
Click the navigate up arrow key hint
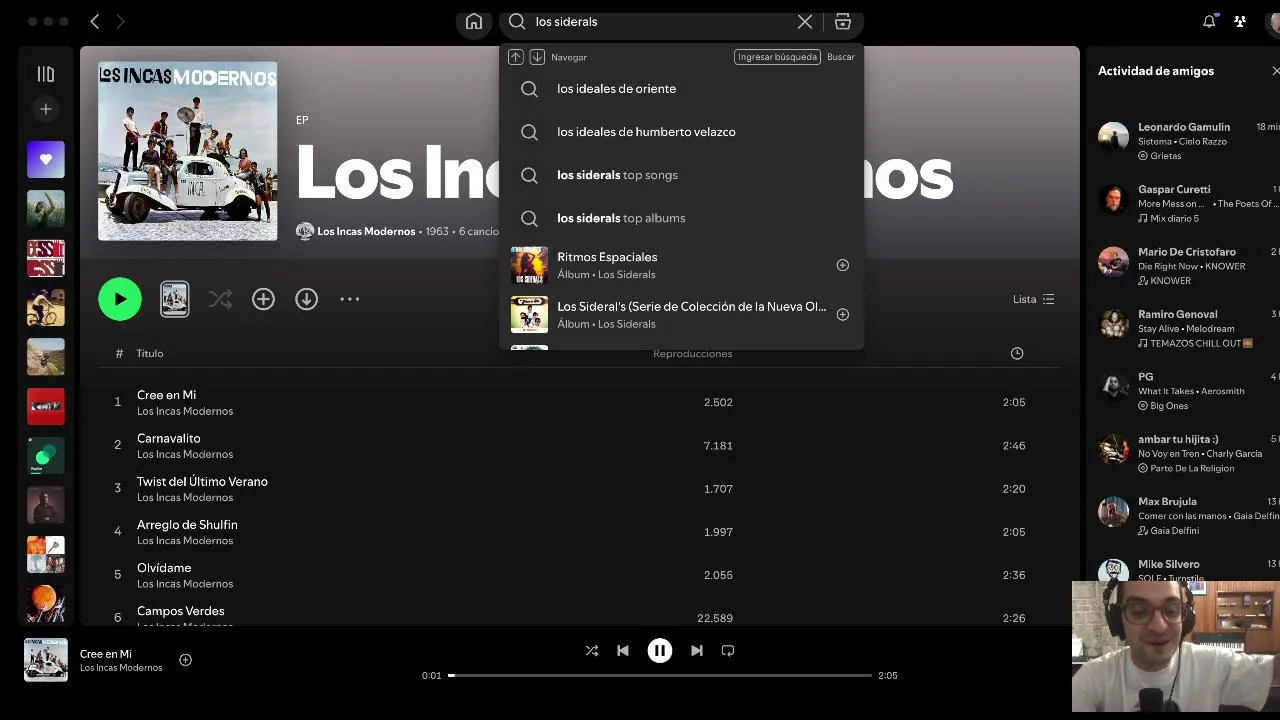click(x=516, y=57)
